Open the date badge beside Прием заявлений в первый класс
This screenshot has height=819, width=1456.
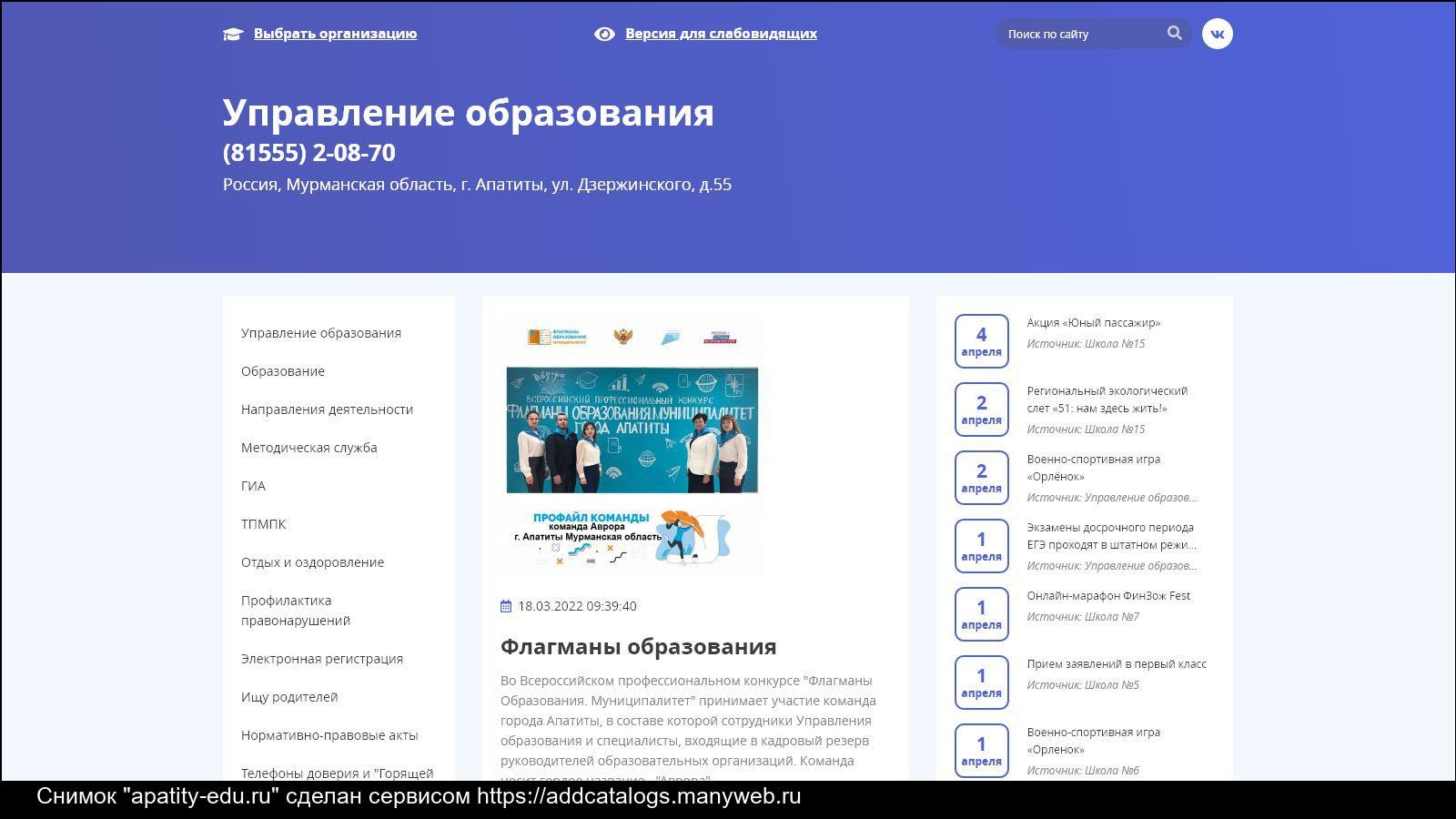[981, 682]
